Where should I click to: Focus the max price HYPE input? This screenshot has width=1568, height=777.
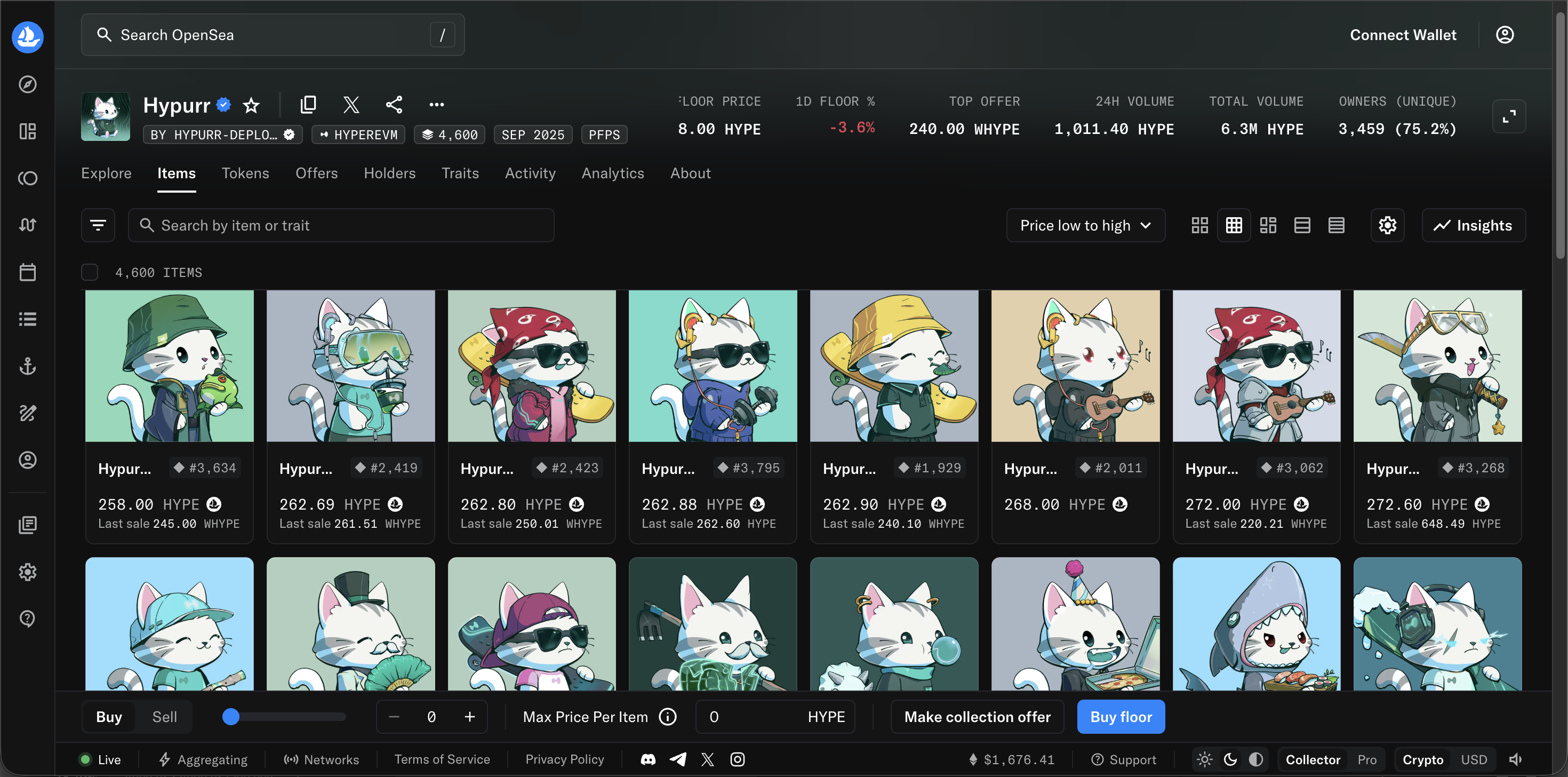pyautogui.click(x=775, y=717)
